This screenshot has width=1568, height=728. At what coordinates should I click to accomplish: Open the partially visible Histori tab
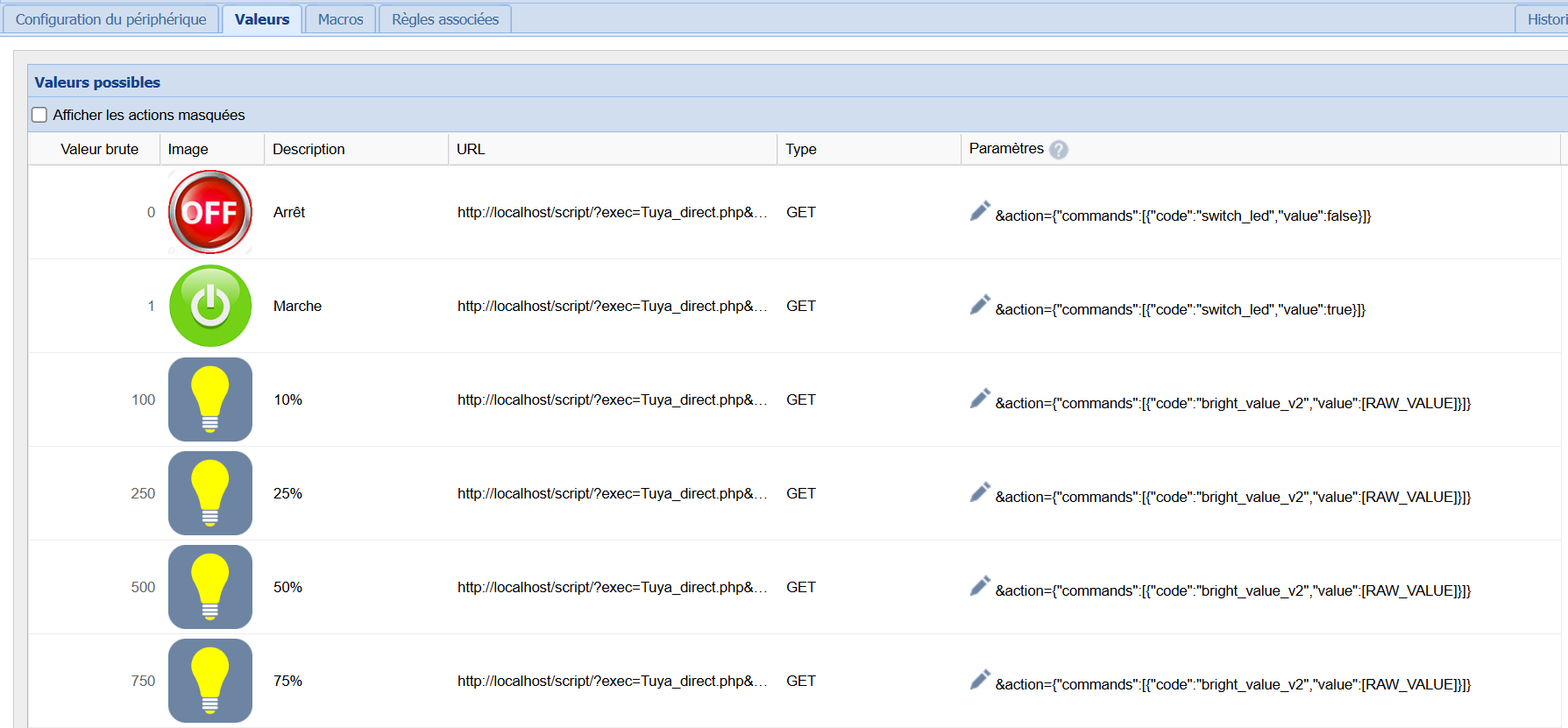[1544, 19]
